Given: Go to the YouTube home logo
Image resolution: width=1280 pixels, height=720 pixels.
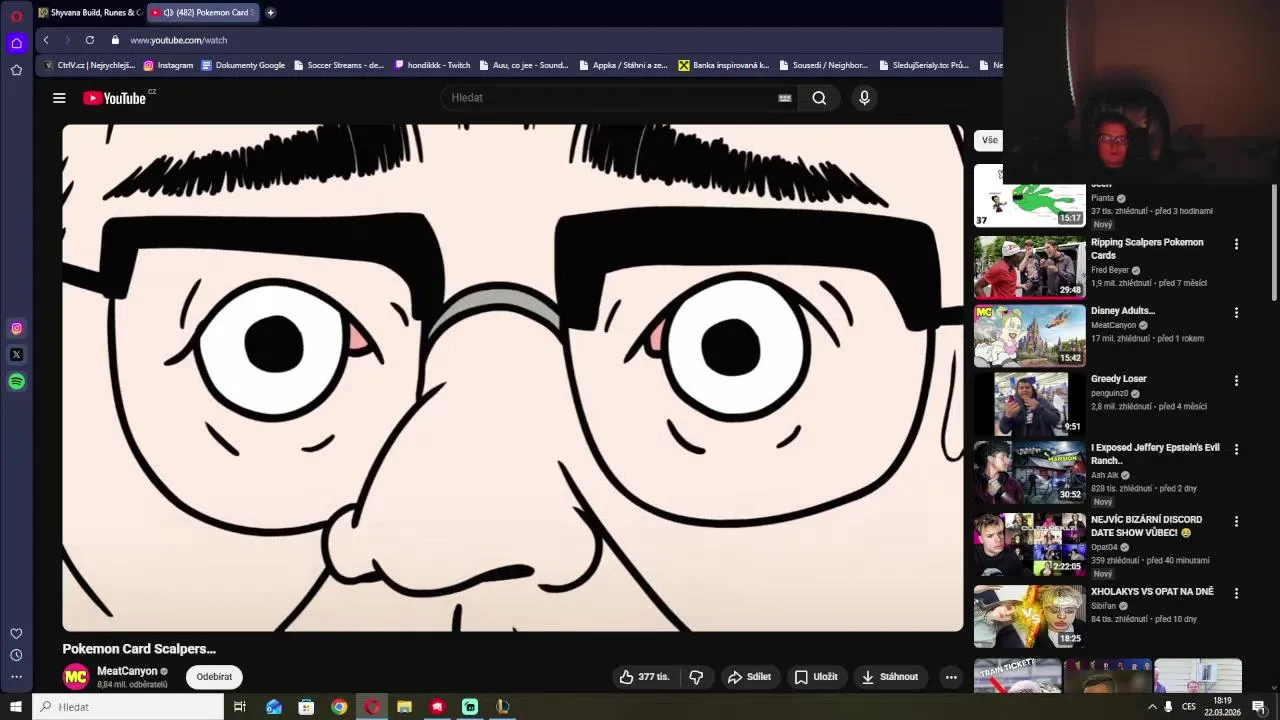Looking at the screenshot, I should pos(115,98).
